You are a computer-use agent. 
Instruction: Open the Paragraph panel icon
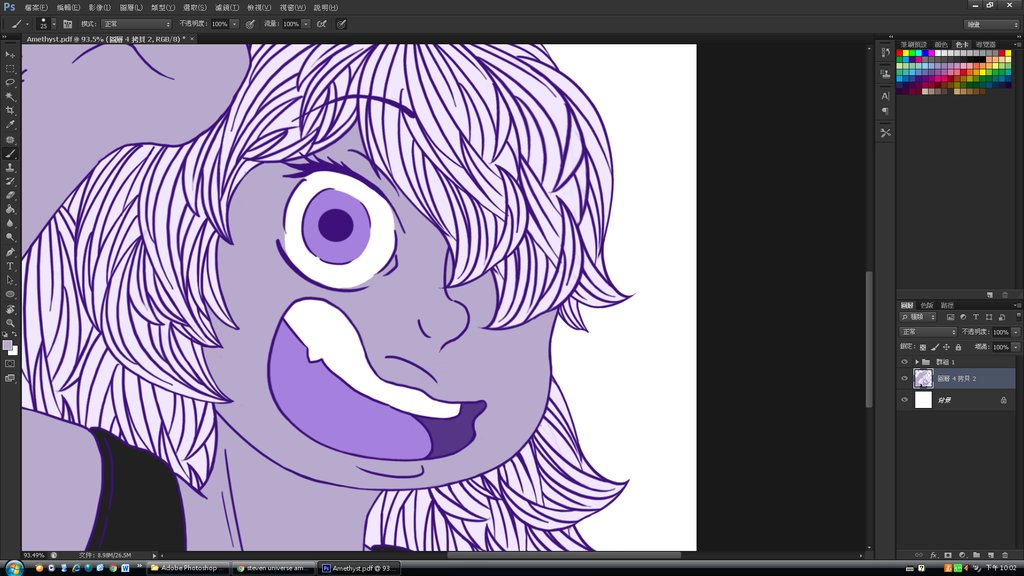[x=886, y=111]
